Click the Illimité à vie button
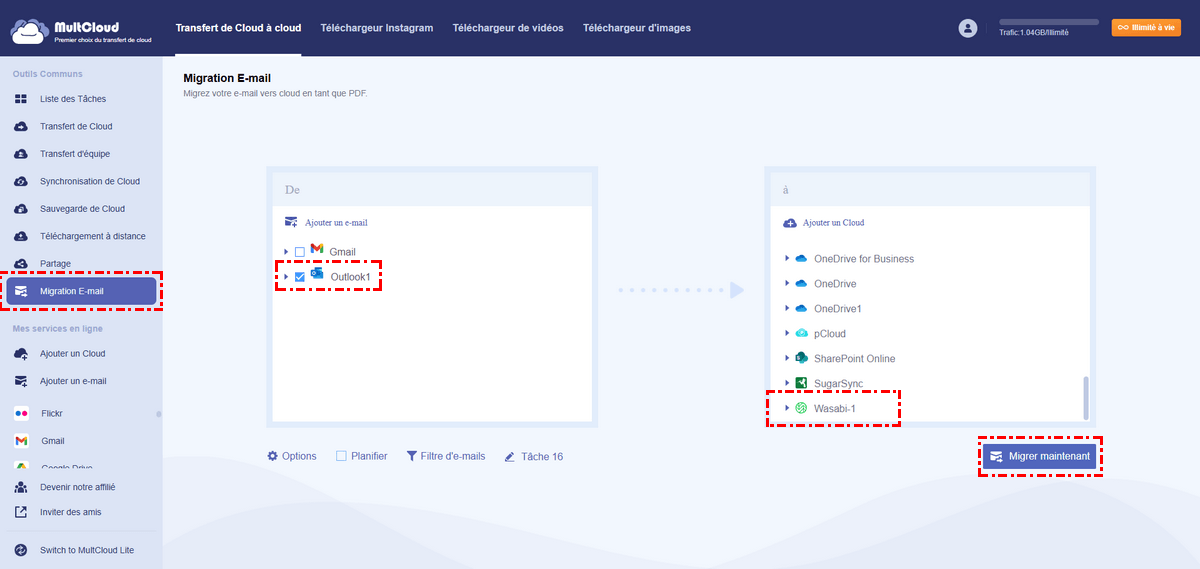The image size is (1200, 569). click(1146, 28)
